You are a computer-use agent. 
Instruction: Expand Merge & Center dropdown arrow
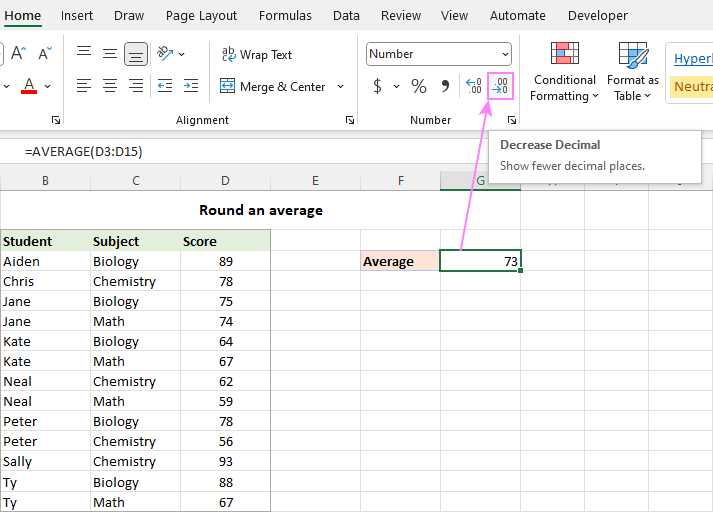pyautogui.click(x=341, y=86)
